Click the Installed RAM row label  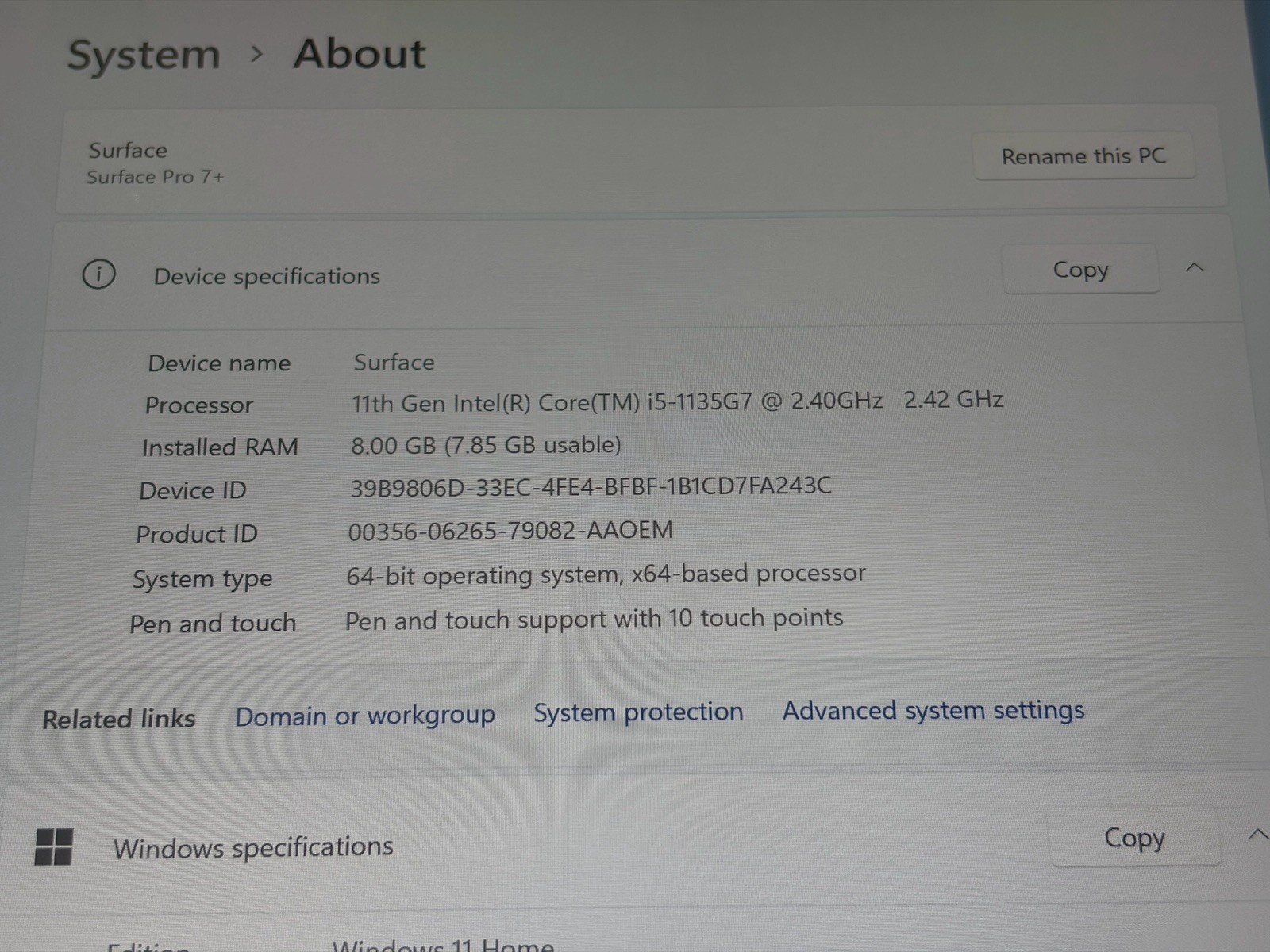coord(220,447)
